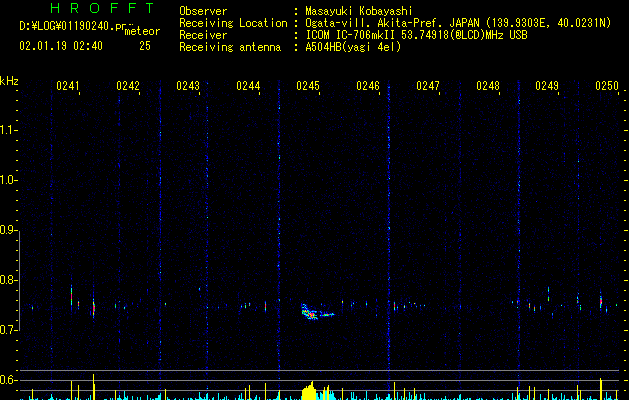Click the 0243 time marker
This screenshot has width=629, height=400.
188,85
